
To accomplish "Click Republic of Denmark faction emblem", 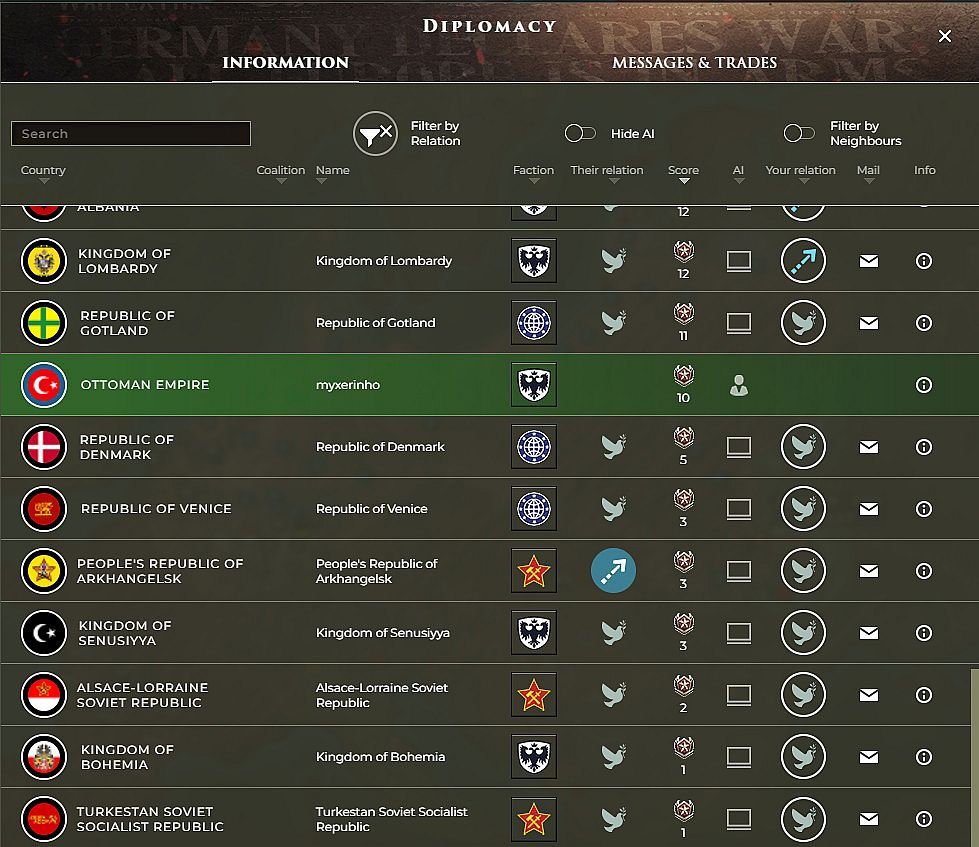I will tap(533, 447).
